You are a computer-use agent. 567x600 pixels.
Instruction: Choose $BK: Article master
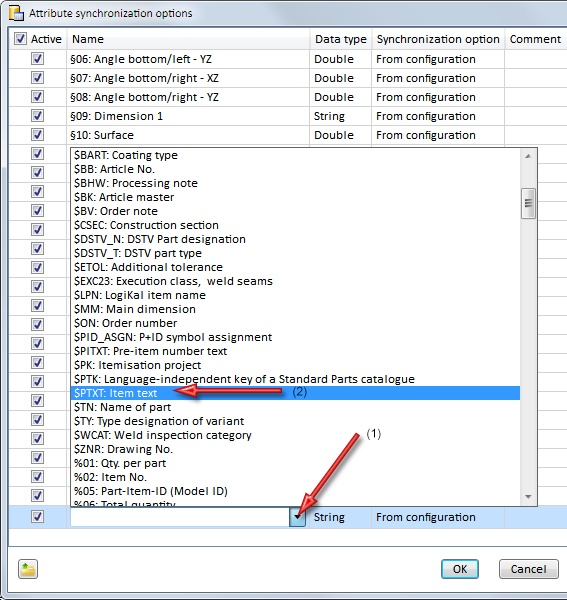[295, 197]
